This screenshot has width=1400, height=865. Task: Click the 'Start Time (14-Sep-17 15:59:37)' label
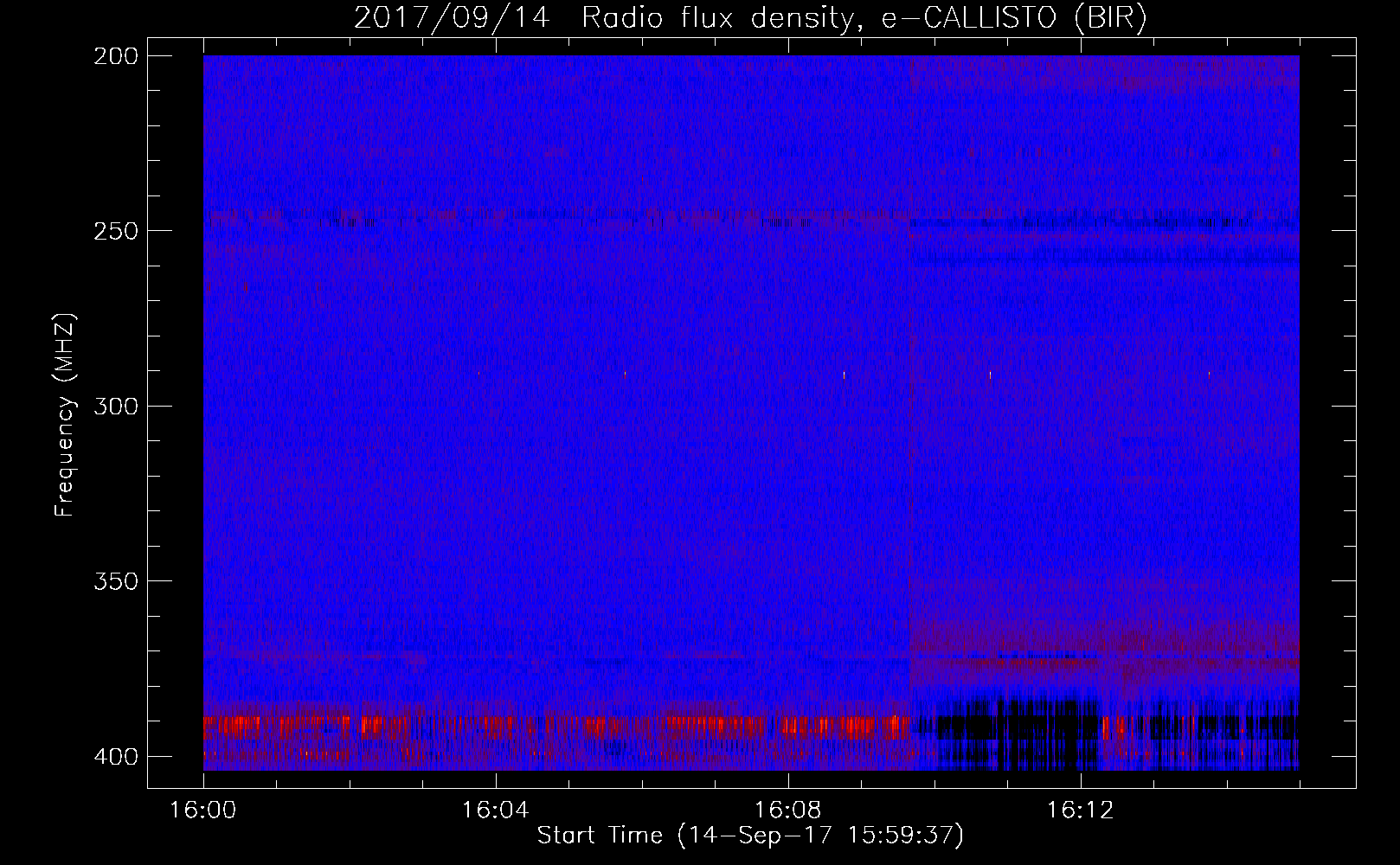coord(750,836)
